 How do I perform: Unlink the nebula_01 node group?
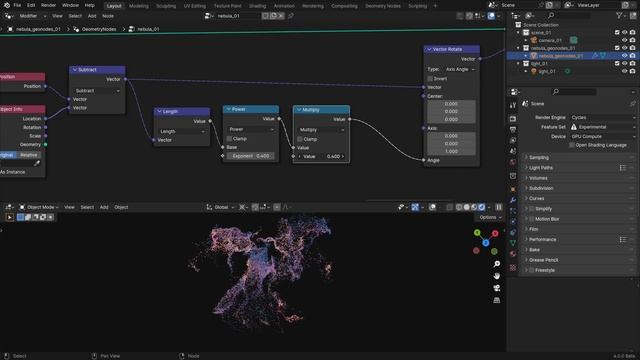click(x=281, y=16)
